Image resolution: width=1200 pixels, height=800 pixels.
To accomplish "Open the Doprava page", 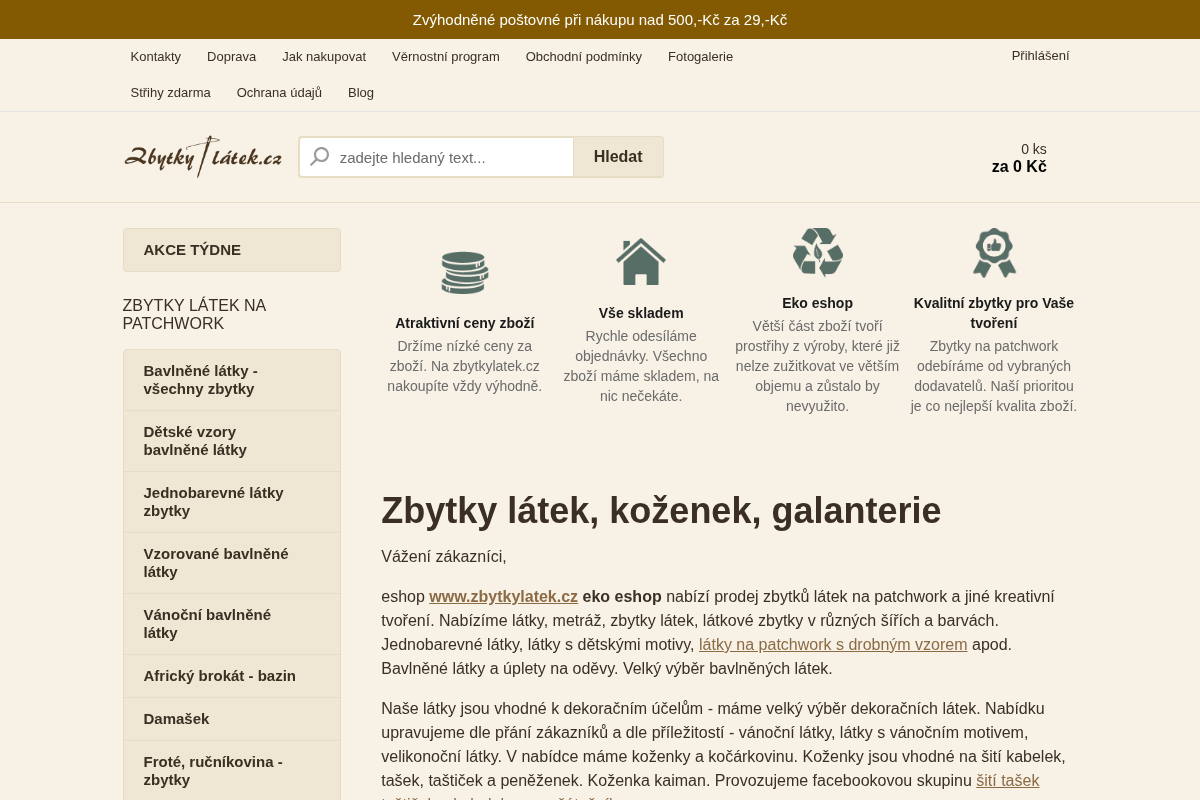I will coord(232,57).
